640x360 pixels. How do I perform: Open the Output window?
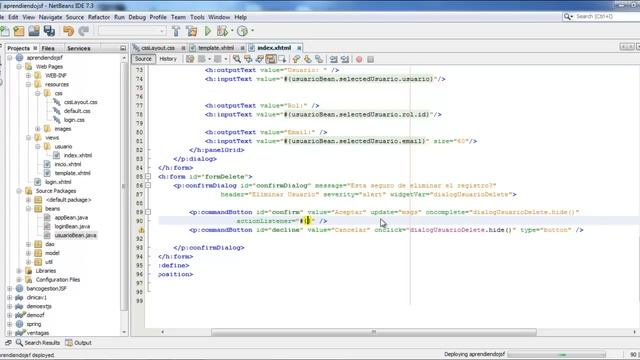tap(78, 343)
